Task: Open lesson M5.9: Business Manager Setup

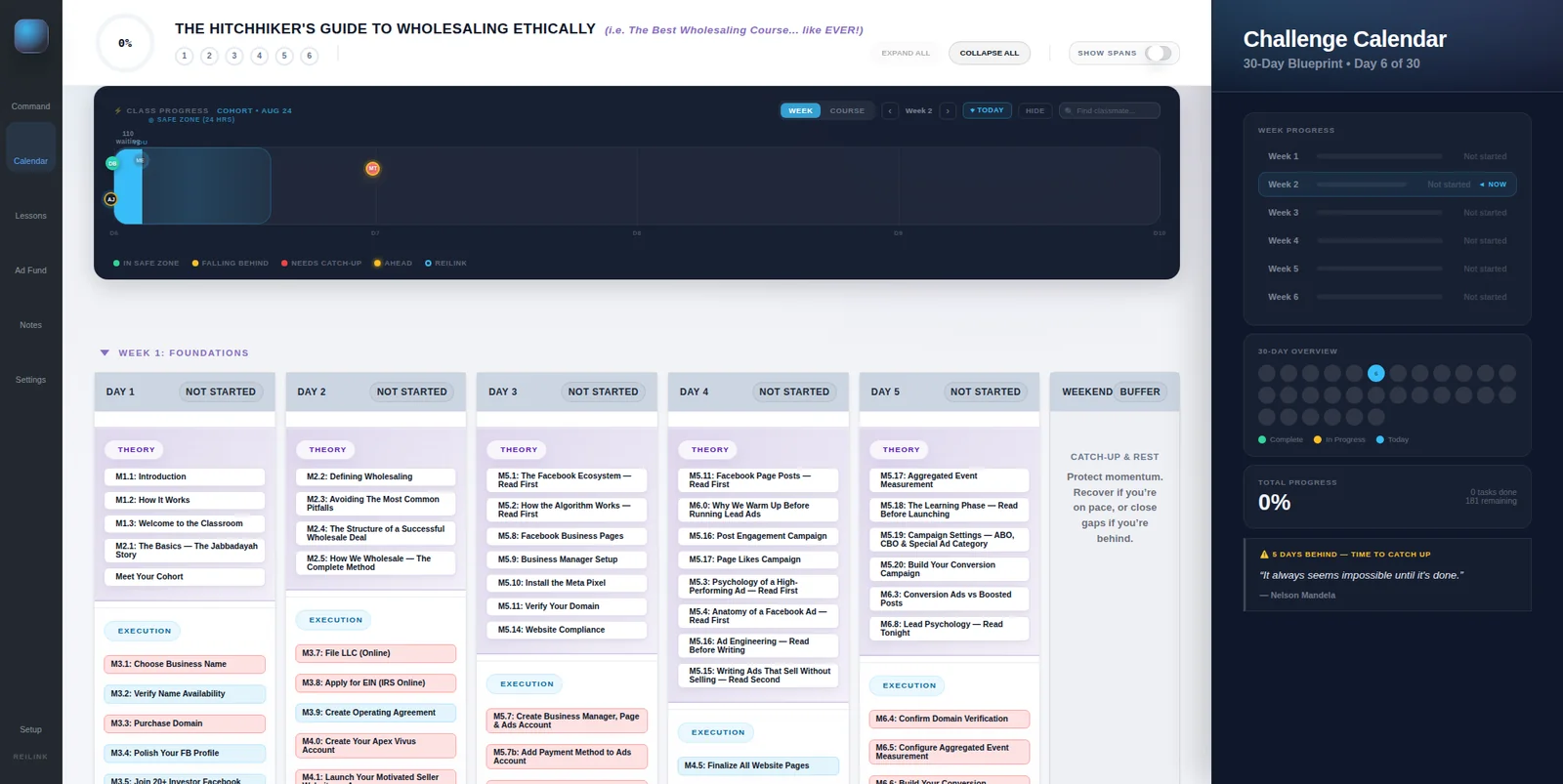Action: pyautogui.click(x=567, y=559)
